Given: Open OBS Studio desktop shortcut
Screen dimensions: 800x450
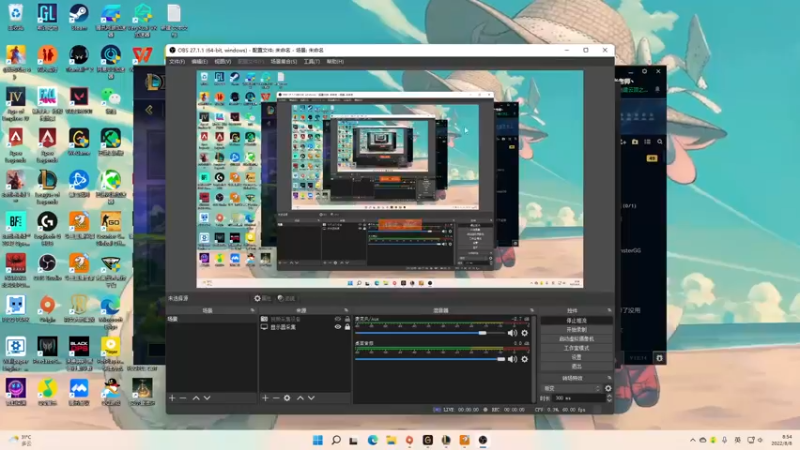Looking at the screenshot, I should point(47,267).
